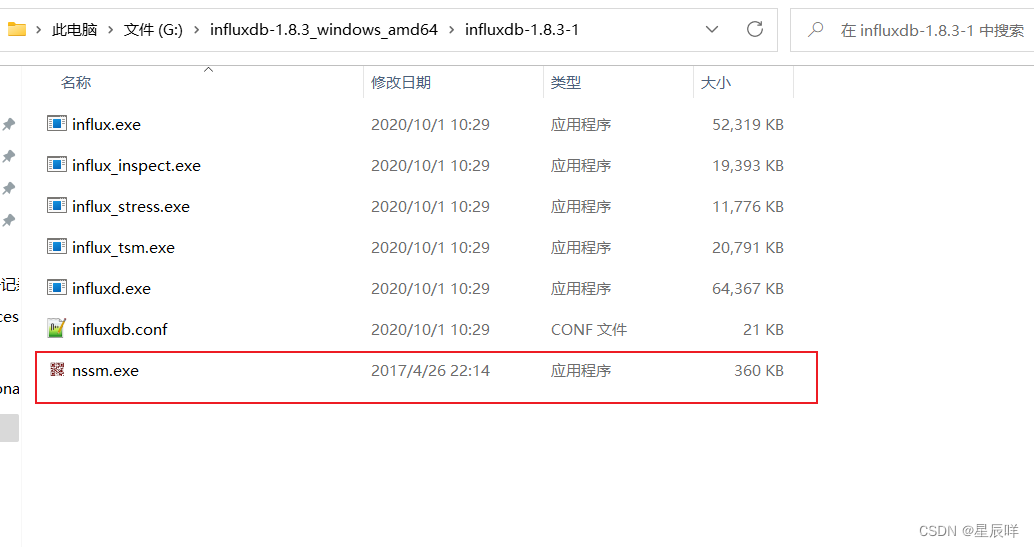Screen dimensions: 1034x547
Task: Click type CONF 文件 cell
Action: [x=589, y=329]
